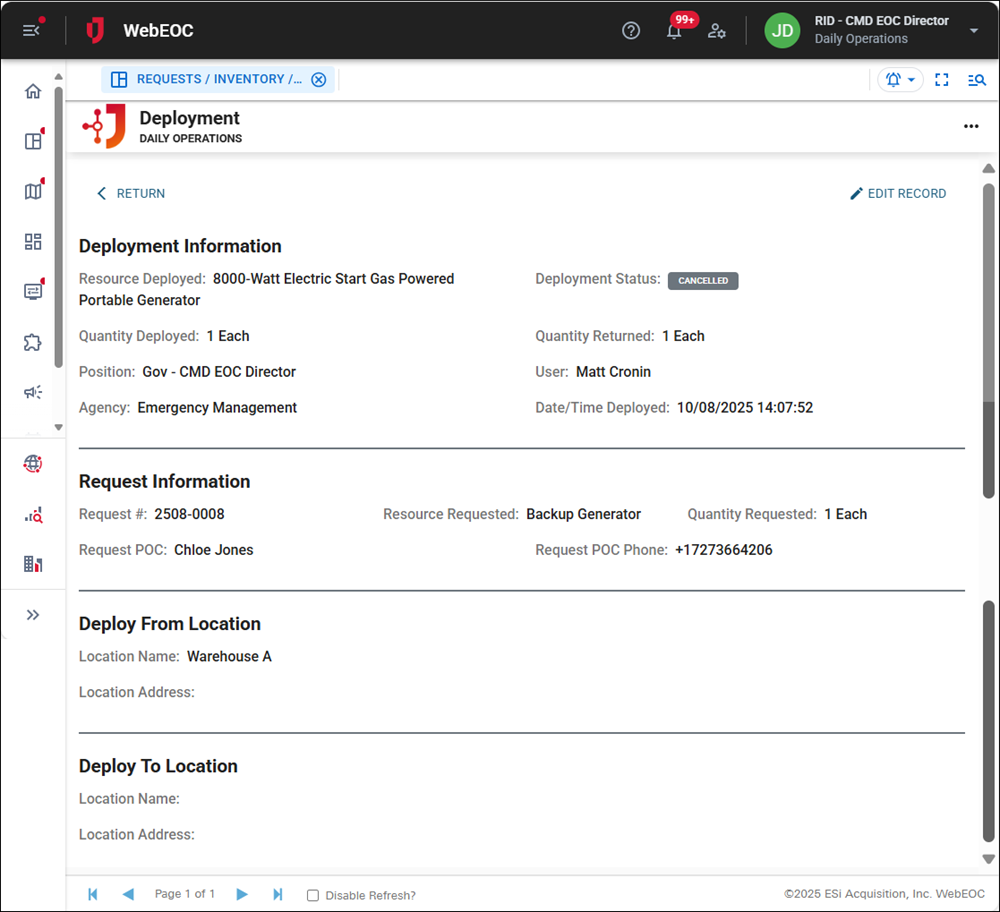The image size is (1000, 912).
Task: Go to Home in the sidebar
Action: coord(33,91)
